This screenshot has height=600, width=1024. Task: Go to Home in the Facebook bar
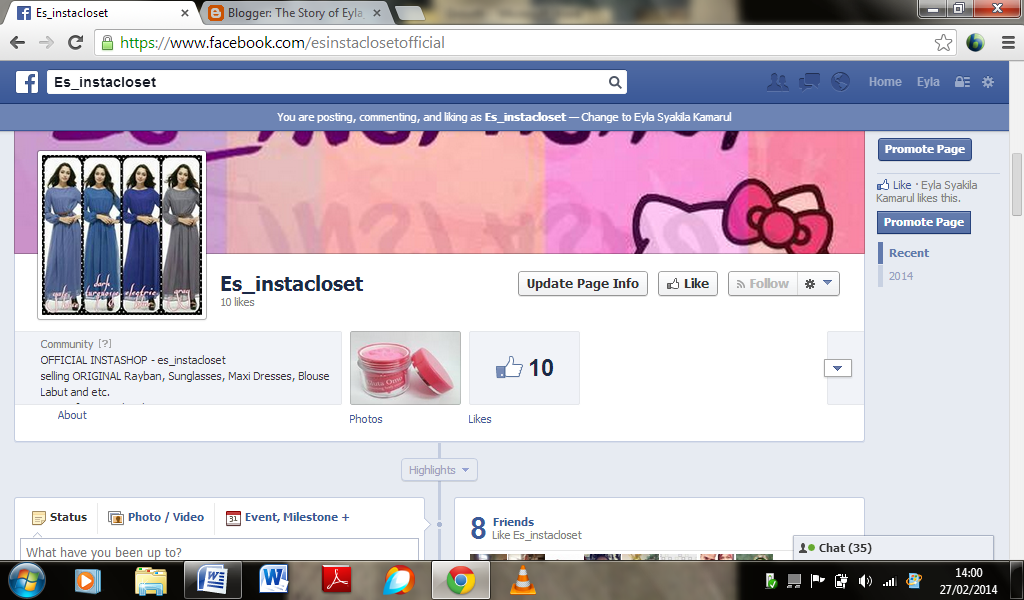[885, 82]
